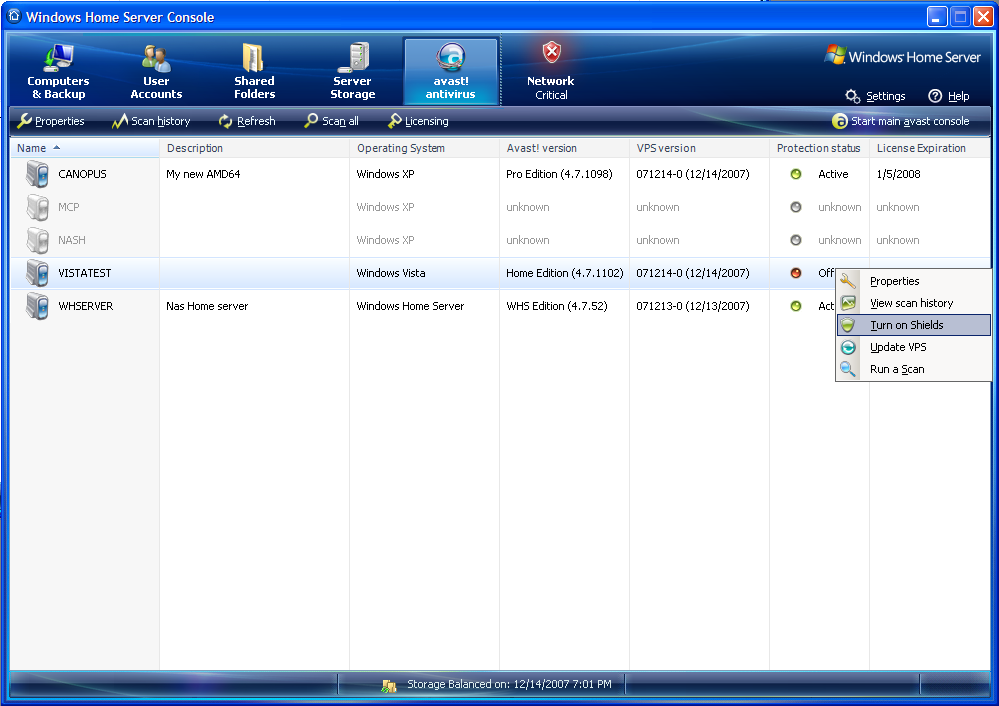Maximize the Windows Home Server Console window

coord(960,17)
